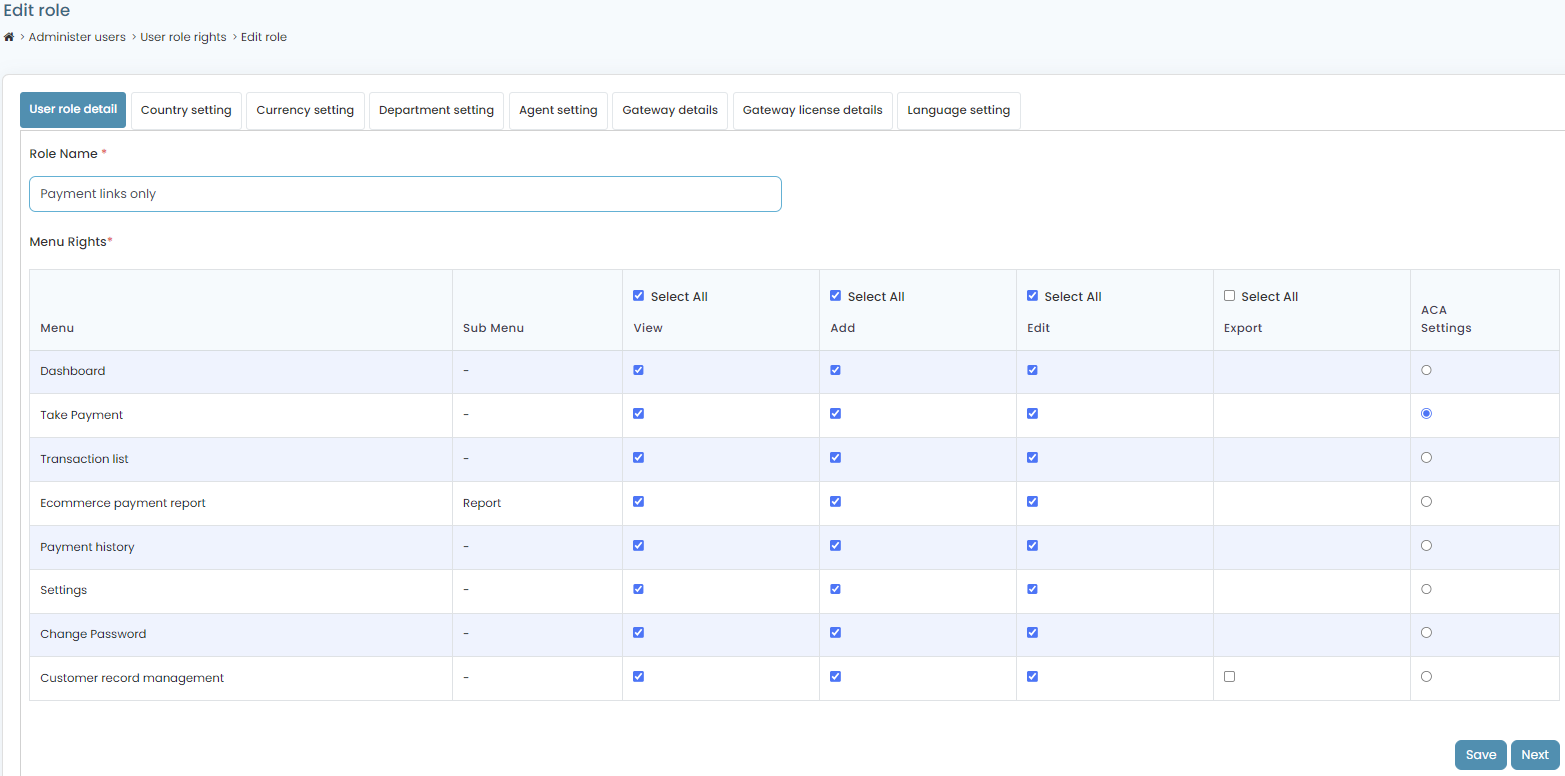
Task: Switch to the Department setting tab
Action: [x=436, y=110]
